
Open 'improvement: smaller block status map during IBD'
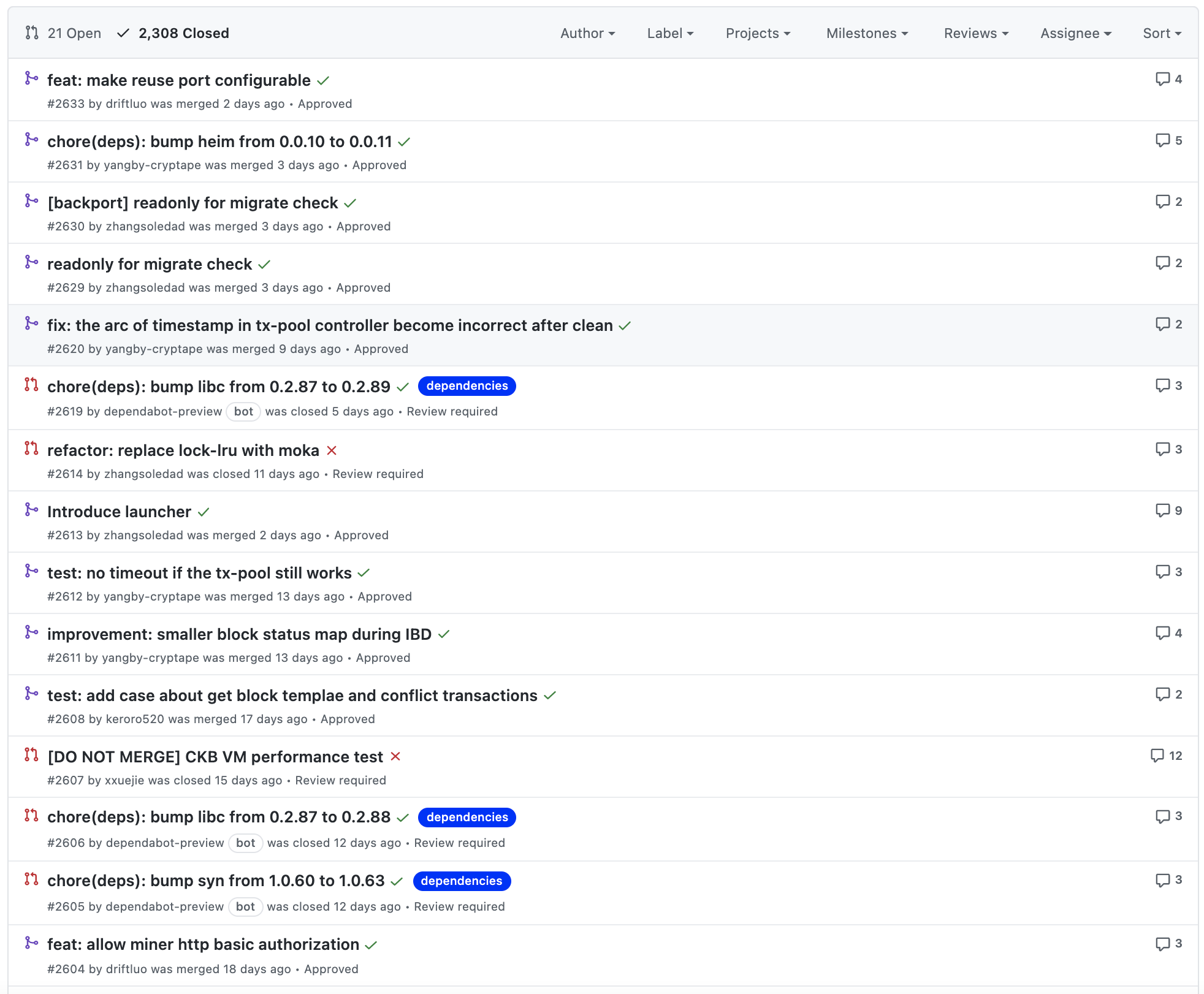point(239,634)
